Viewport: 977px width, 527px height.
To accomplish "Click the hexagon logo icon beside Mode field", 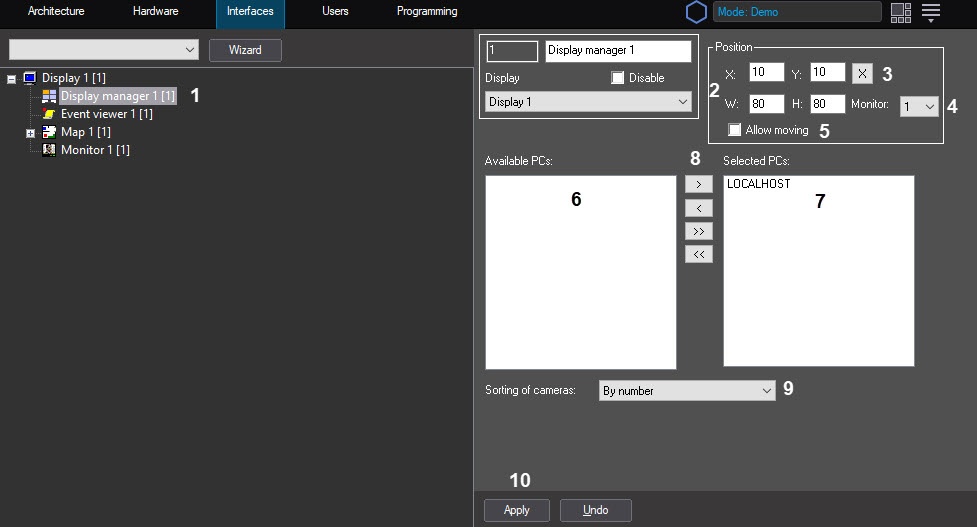I will pos(696,12).
